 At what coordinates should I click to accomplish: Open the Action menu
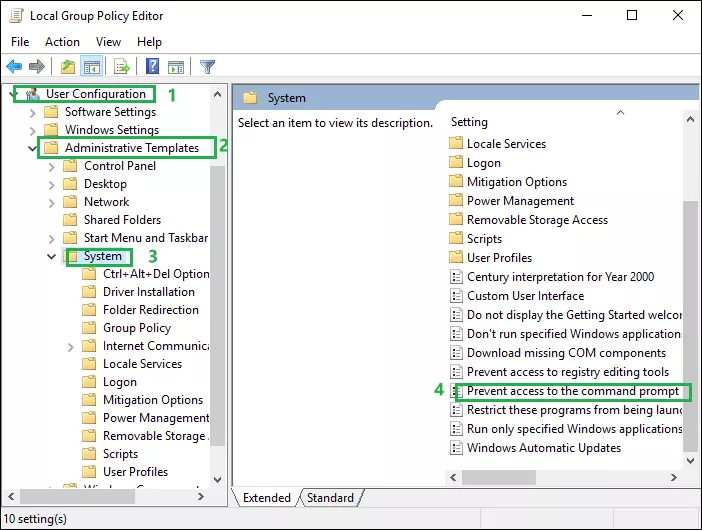pos(62,42)
